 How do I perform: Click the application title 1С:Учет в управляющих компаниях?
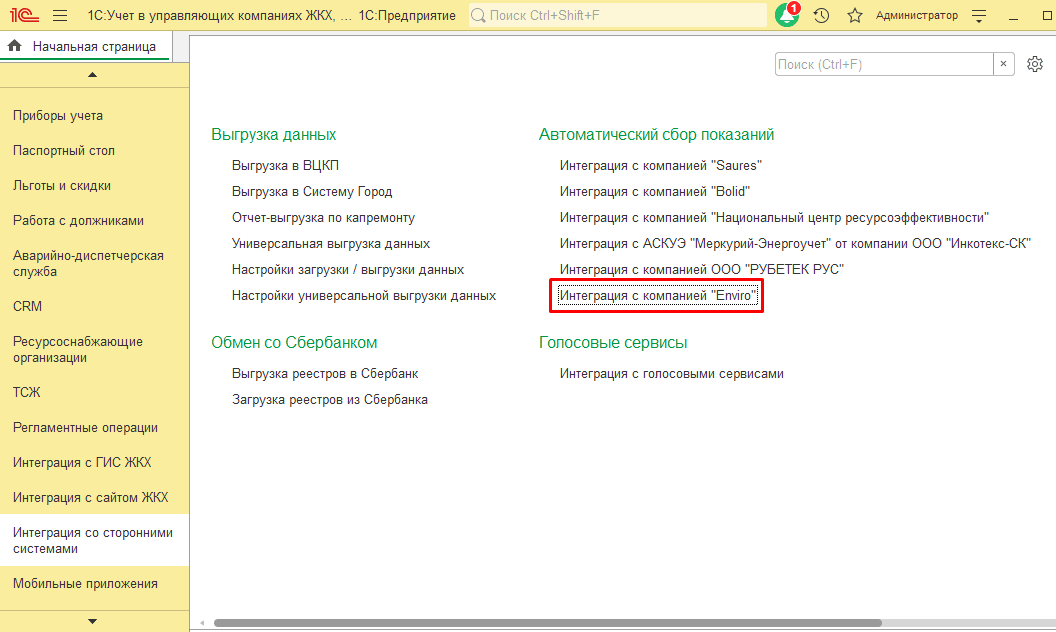(220, 15)
